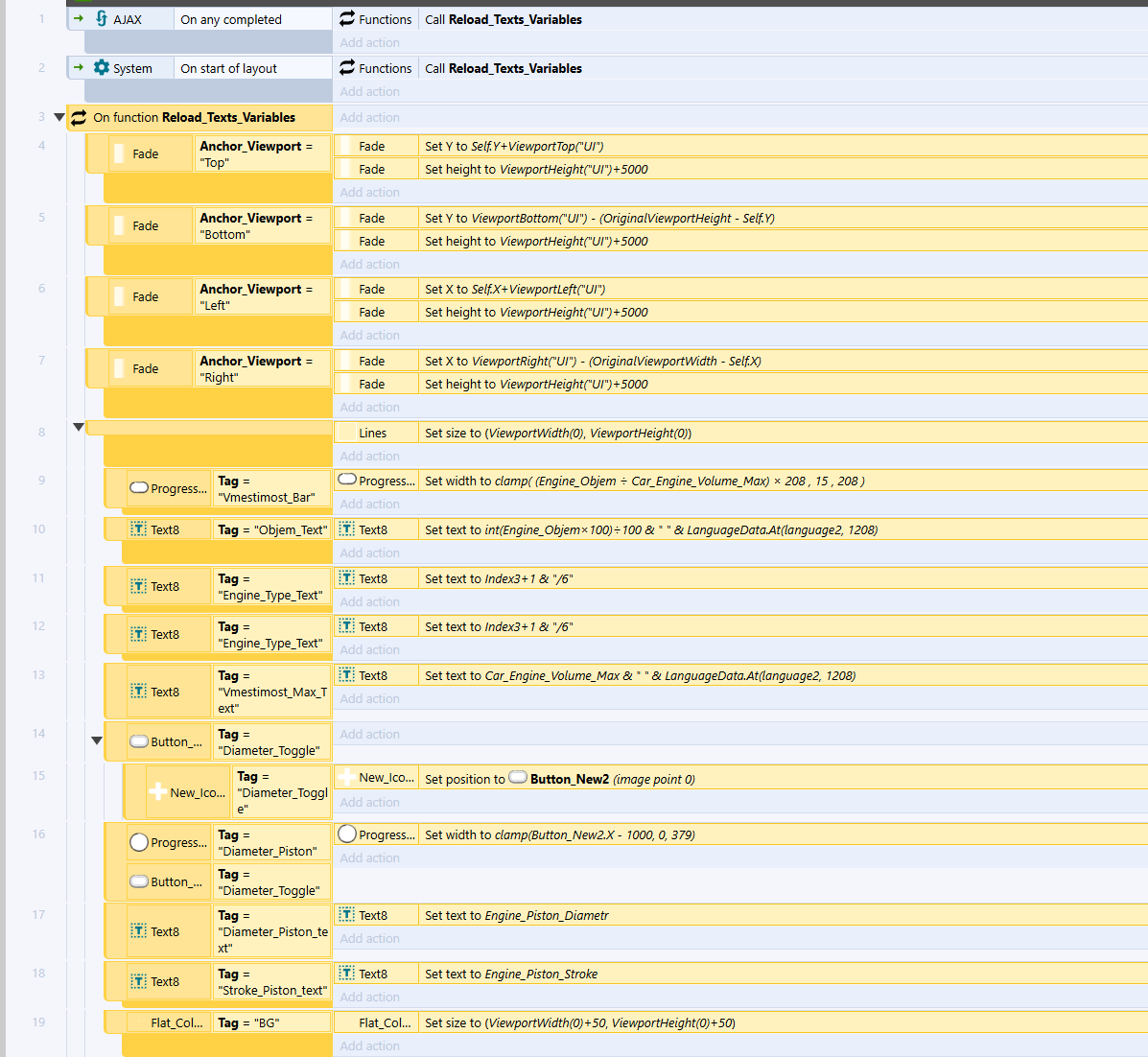Screen dimensions: 1148x1057
Task: Select the Tag = "Objem_Text" condition
Action: click(272, 529)
